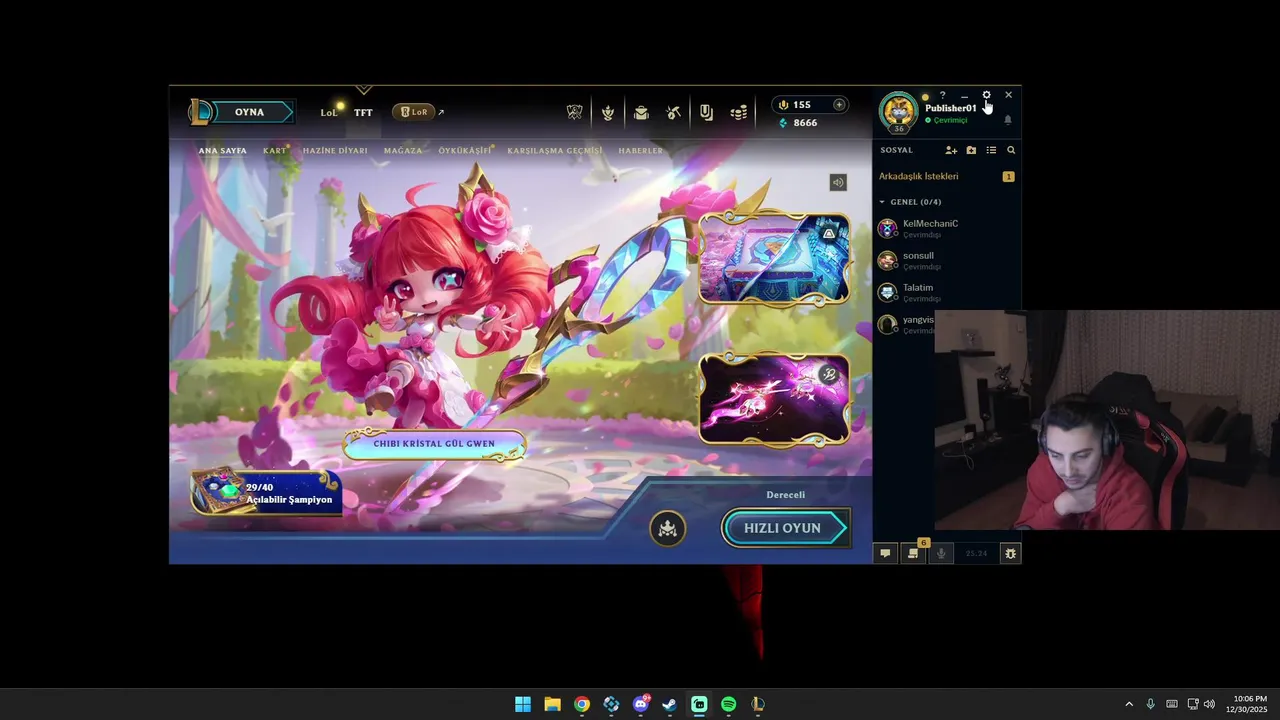Toggle the voice chat microphone button

pyautogui.click(x=940, y=553)
